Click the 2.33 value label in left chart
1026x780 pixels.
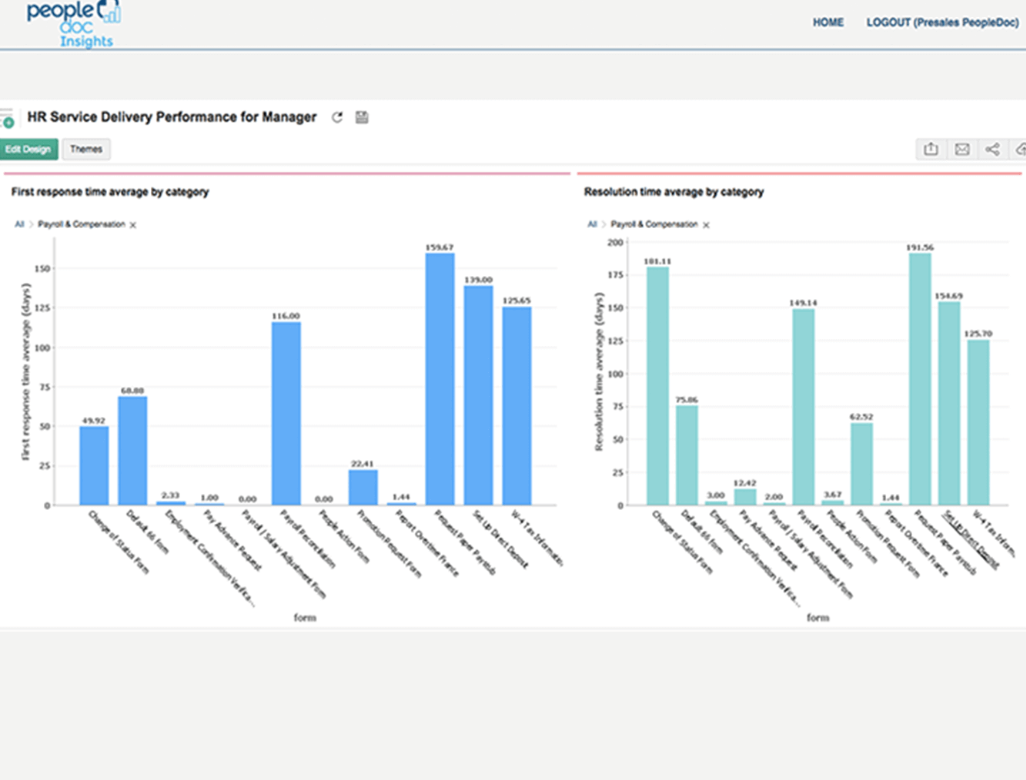tap(171, 495)
